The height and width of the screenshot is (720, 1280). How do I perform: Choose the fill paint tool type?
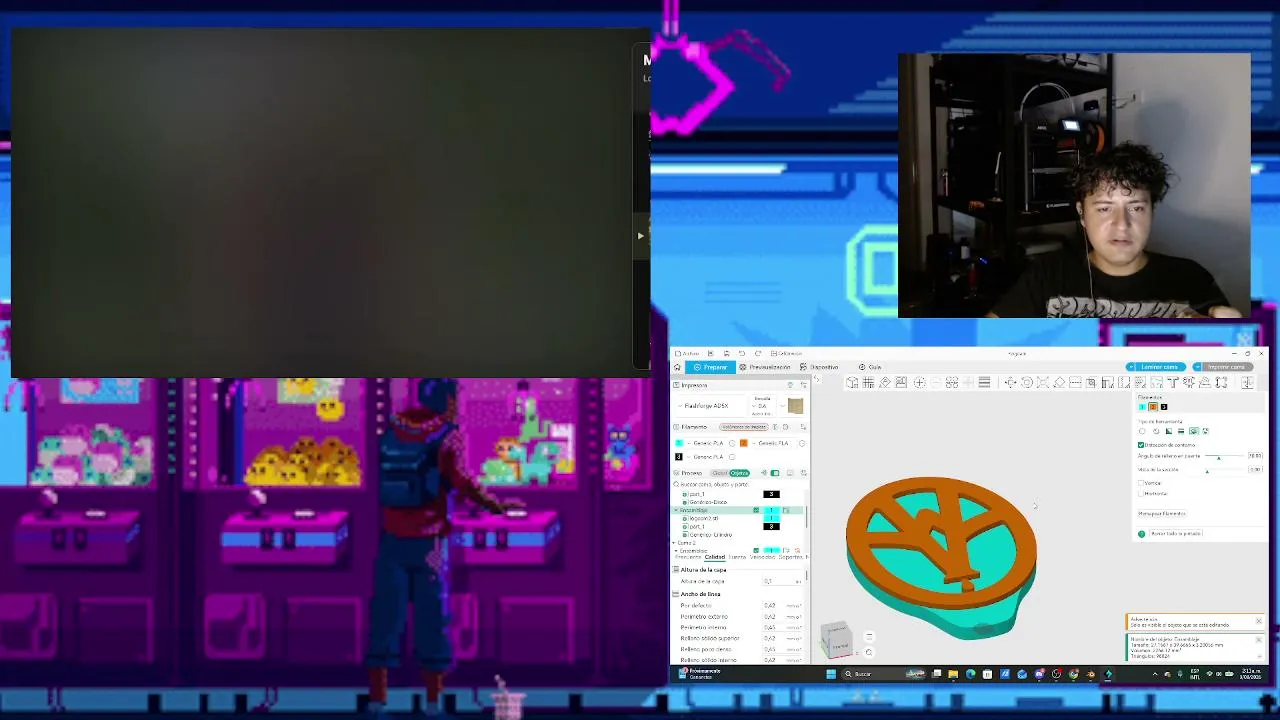1193,431
